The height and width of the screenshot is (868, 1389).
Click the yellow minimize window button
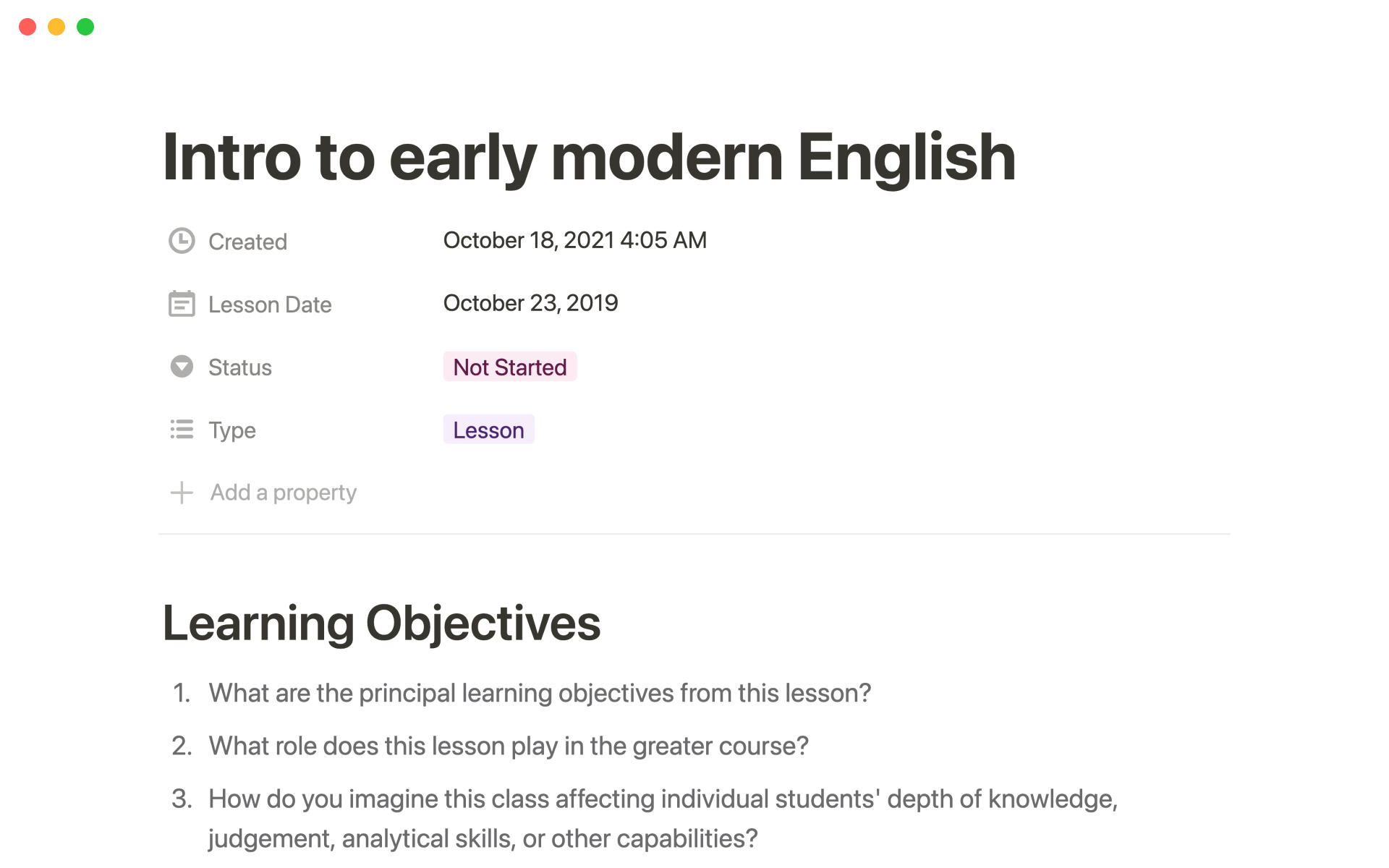tap(56, 27)
